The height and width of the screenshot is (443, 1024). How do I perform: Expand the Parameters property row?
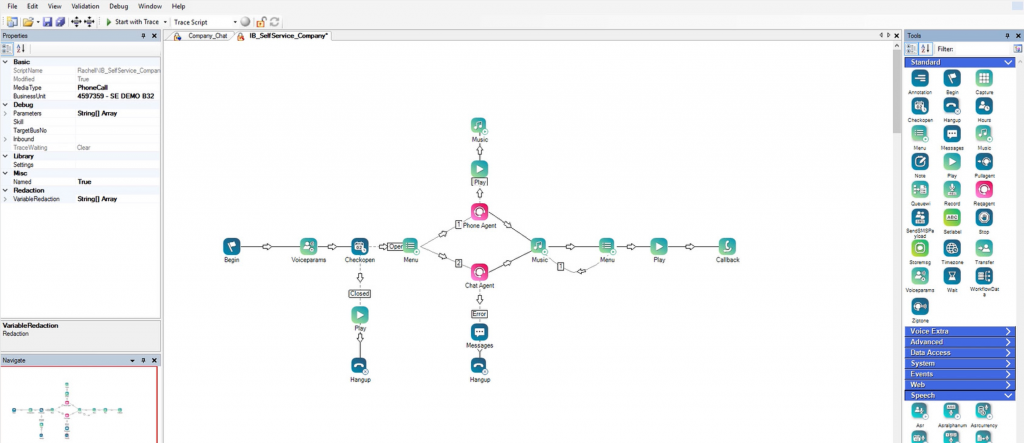point(5,113)
